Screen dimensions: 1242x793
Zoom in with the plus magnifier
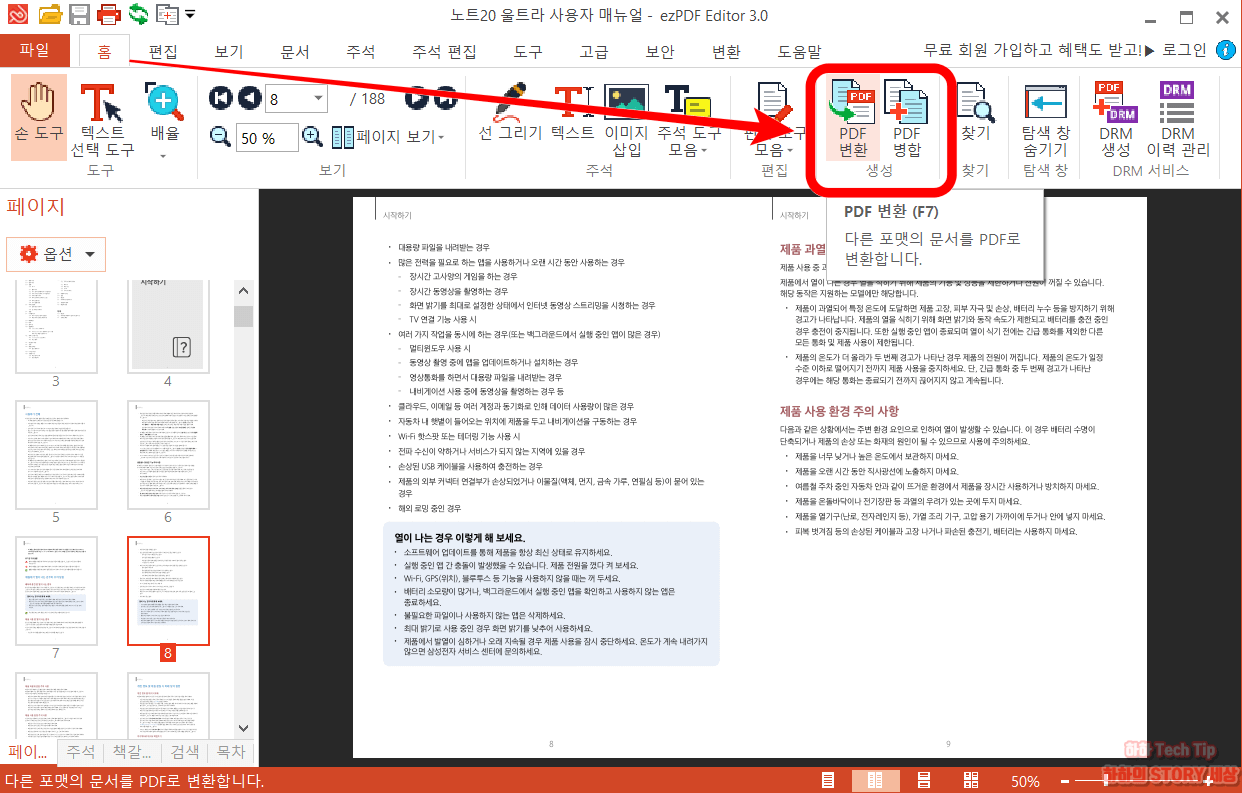coord(312,136)
